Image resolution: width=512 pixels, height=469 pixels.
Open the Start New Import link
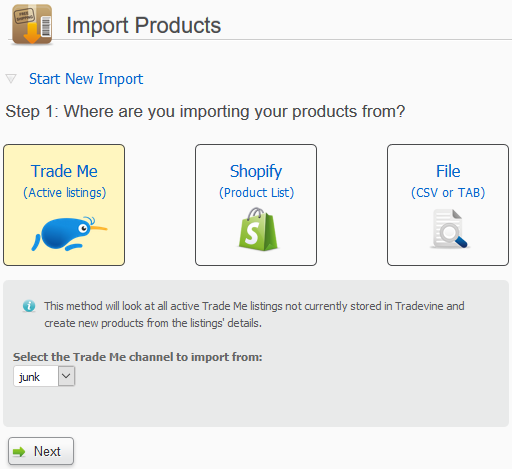point(86,79)
